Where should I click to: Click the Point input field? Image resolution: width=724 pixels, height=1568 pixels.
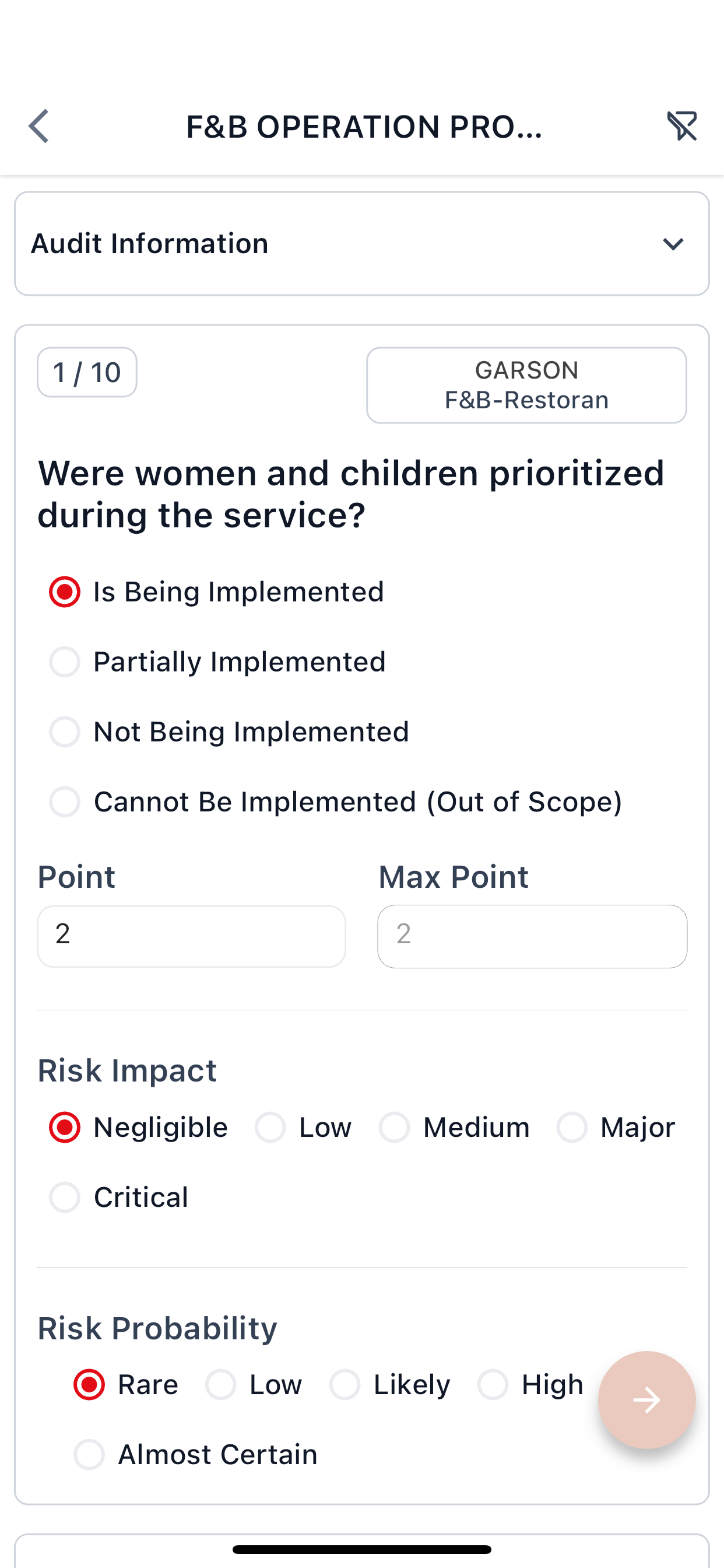coord(191,936)
